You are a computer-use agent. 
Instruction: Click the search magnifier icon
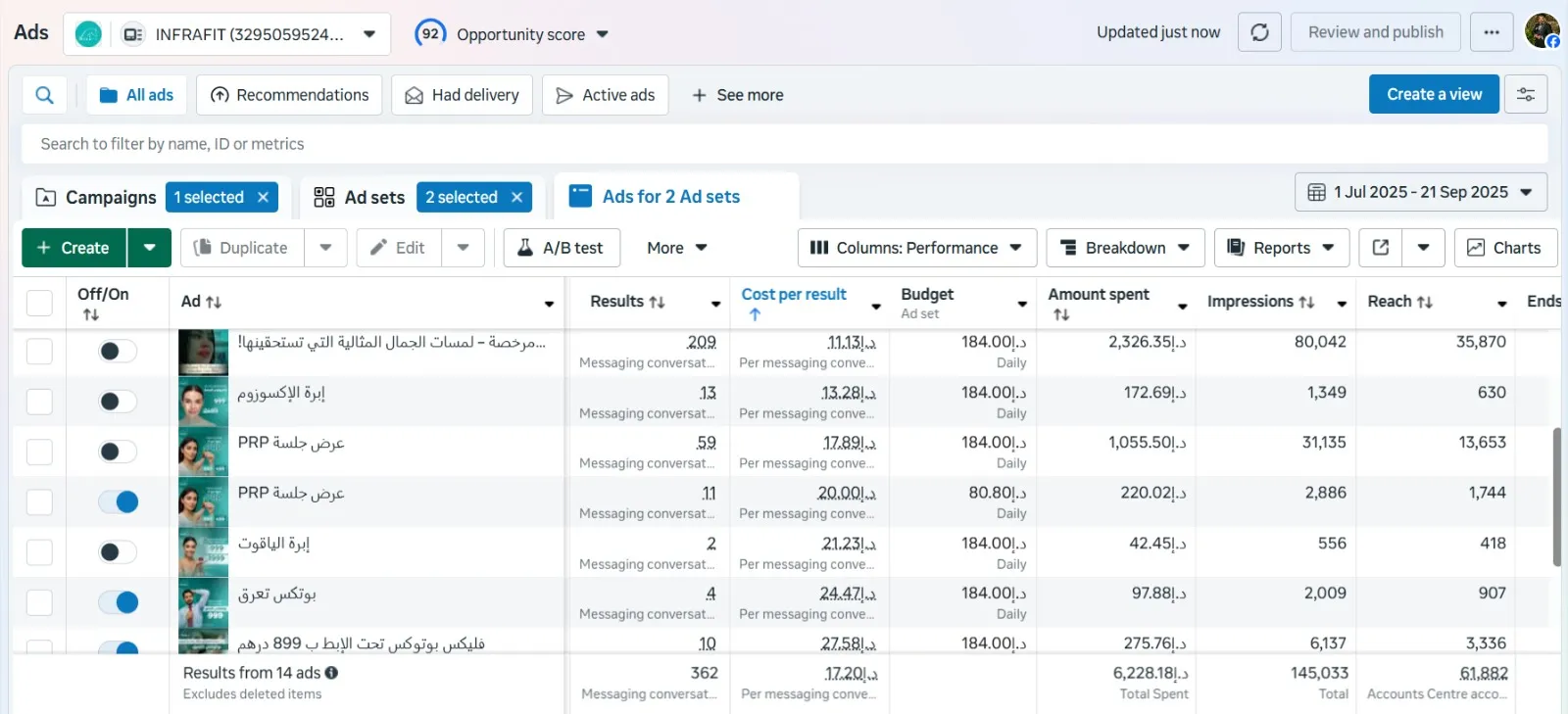[44, 95]
